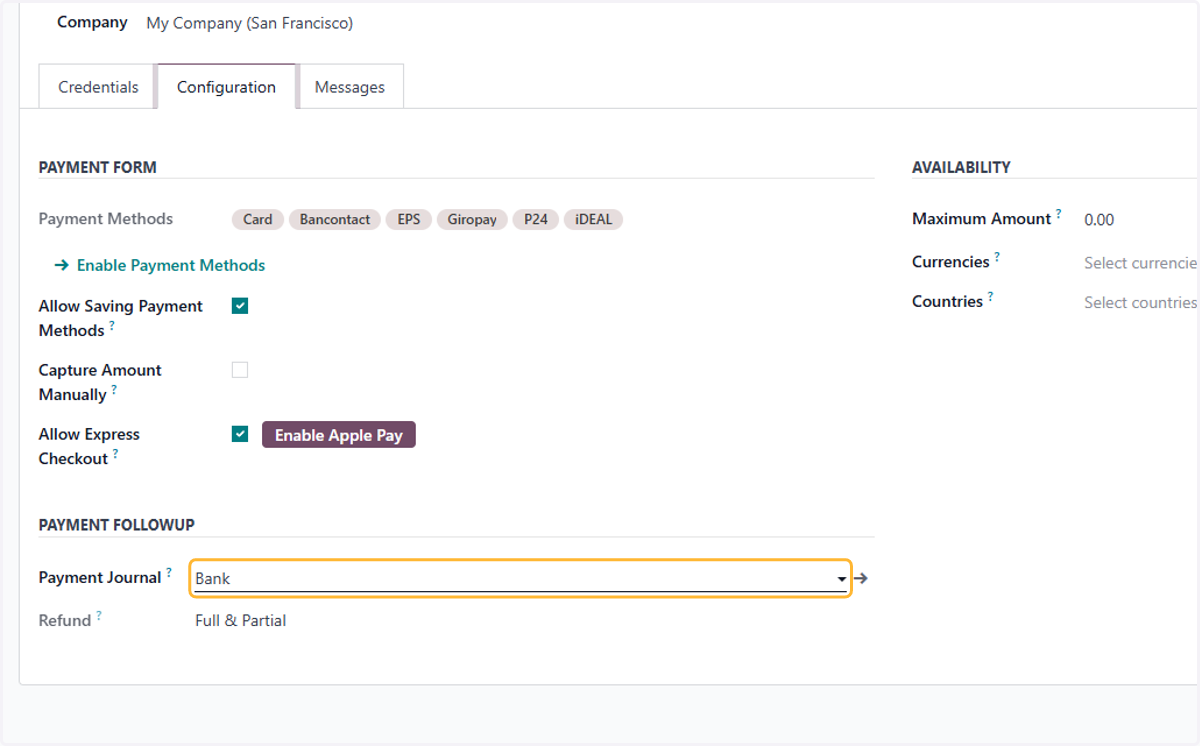Click the Company field My Company (San Francisco)
Screen dimensions: 1200x746
pos(250,23)
